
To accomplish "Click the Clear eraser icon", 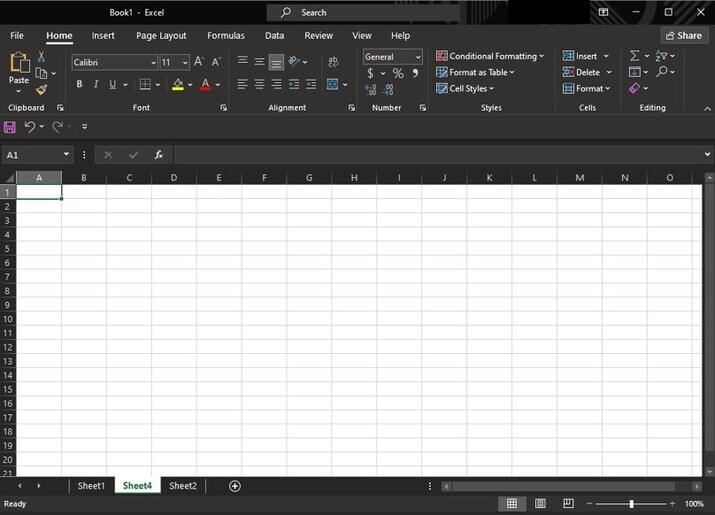I will click(x=634, y=88).
